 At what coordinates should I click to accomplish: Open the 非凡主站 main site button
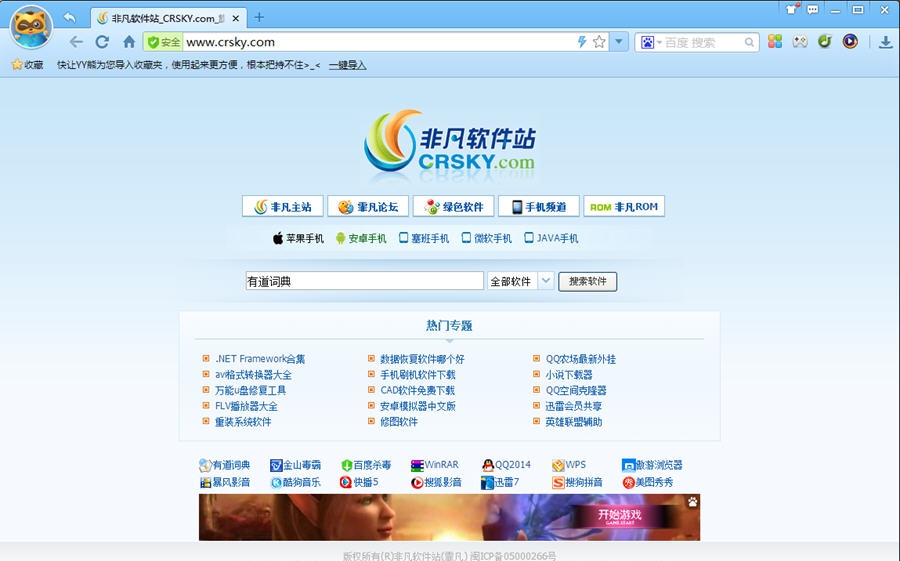(282, 207)
